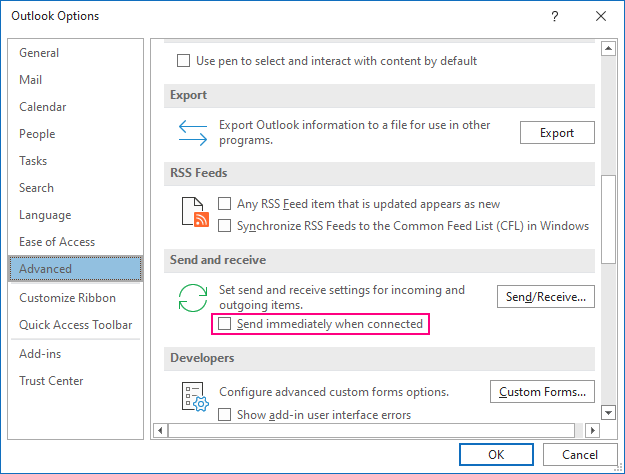625x474 pixels.
Task: Close the Outlook Options dialog
Action: 601,16
